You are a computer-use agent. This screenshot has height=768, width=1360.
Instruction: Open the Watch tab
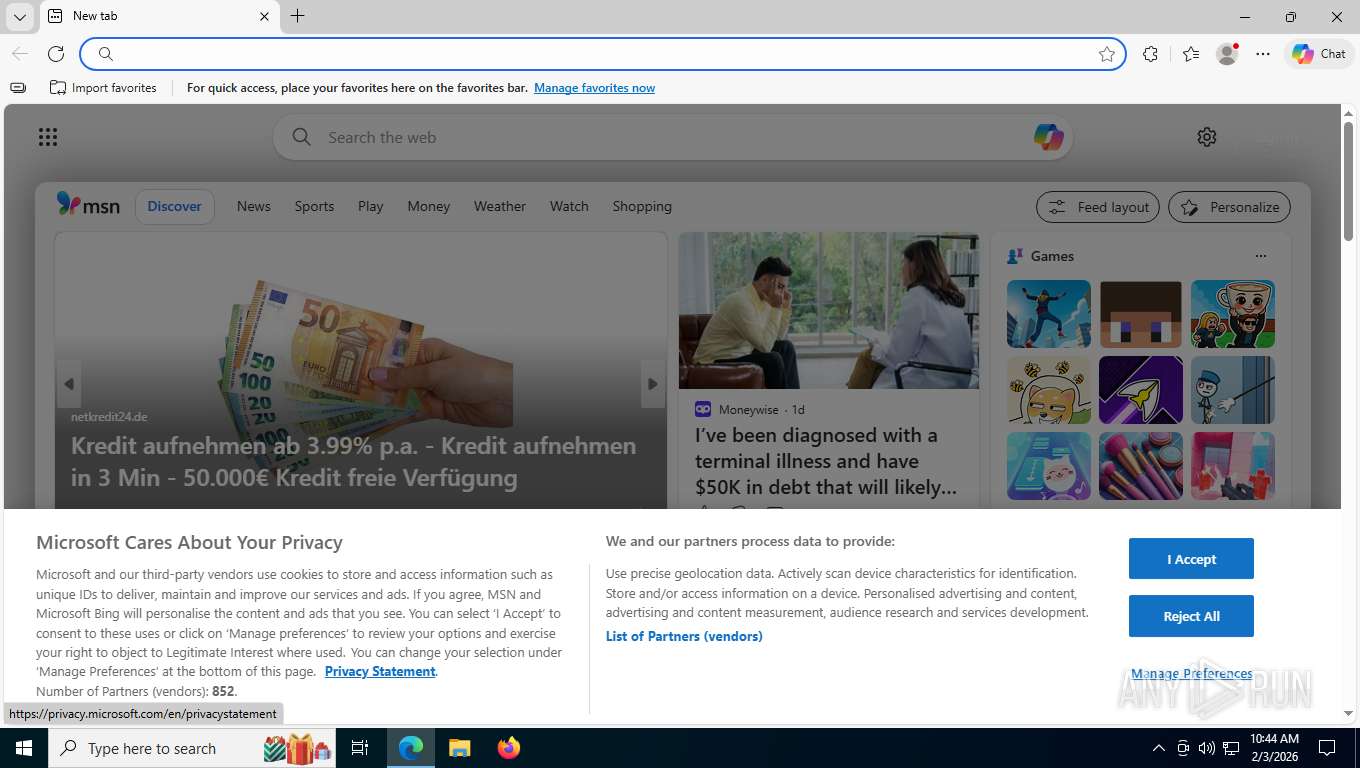pos(569,206)
